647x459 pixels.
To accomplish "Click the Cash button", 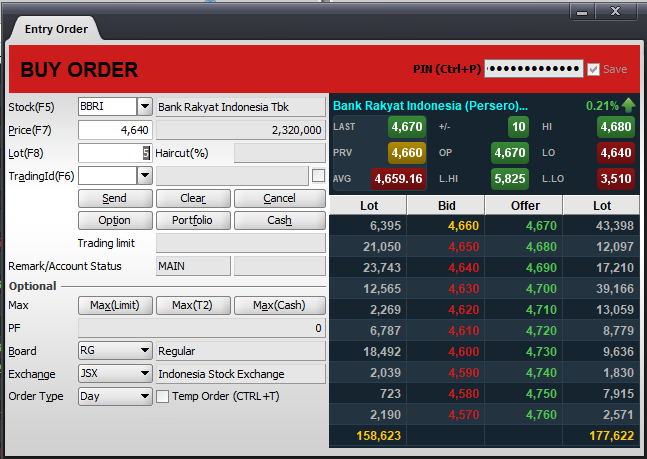I will pos(280,220).
